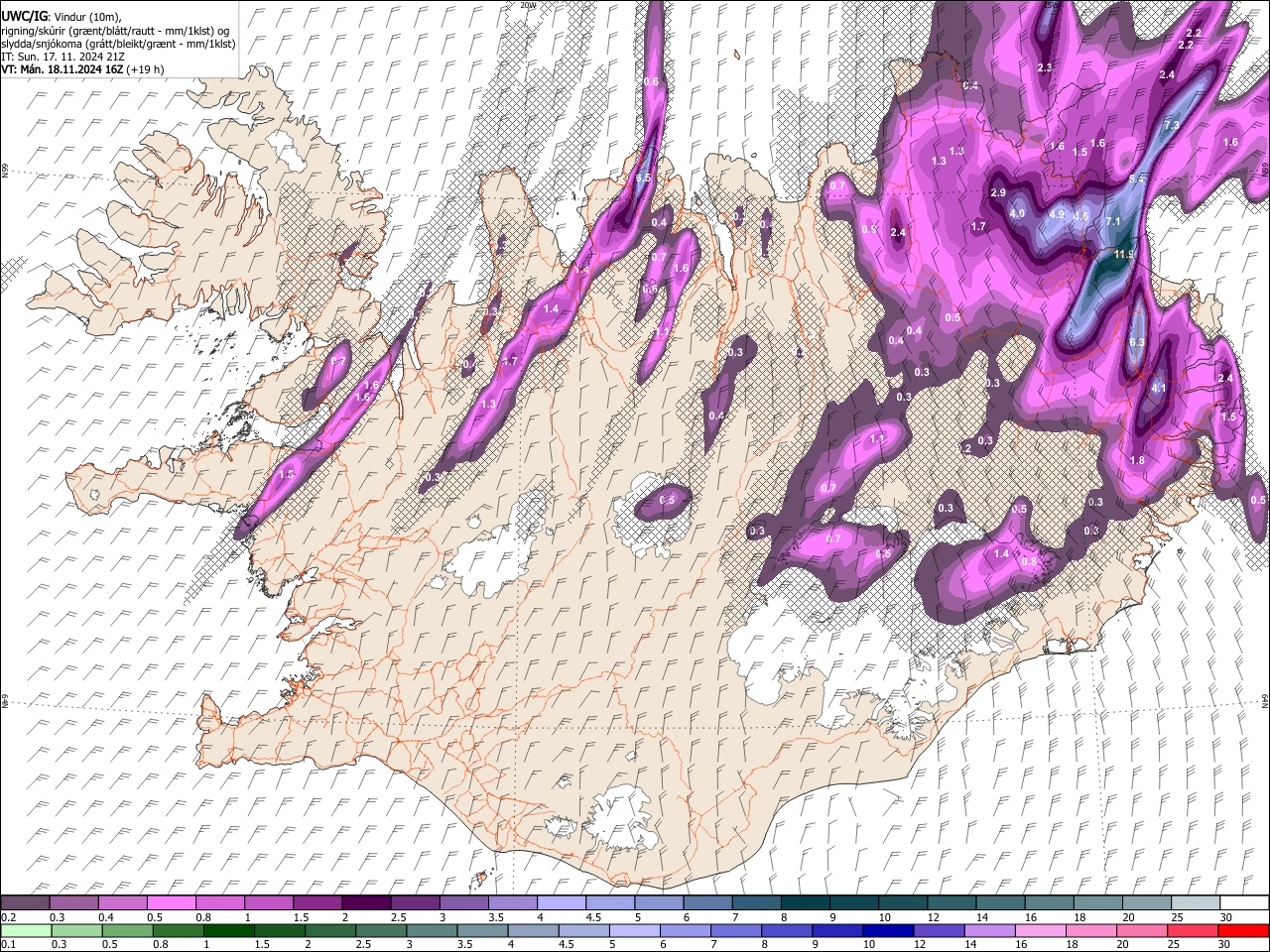Click the '0.1' label on the rain legend
The width and height of the screenshot is (1270, 952).
8,944
